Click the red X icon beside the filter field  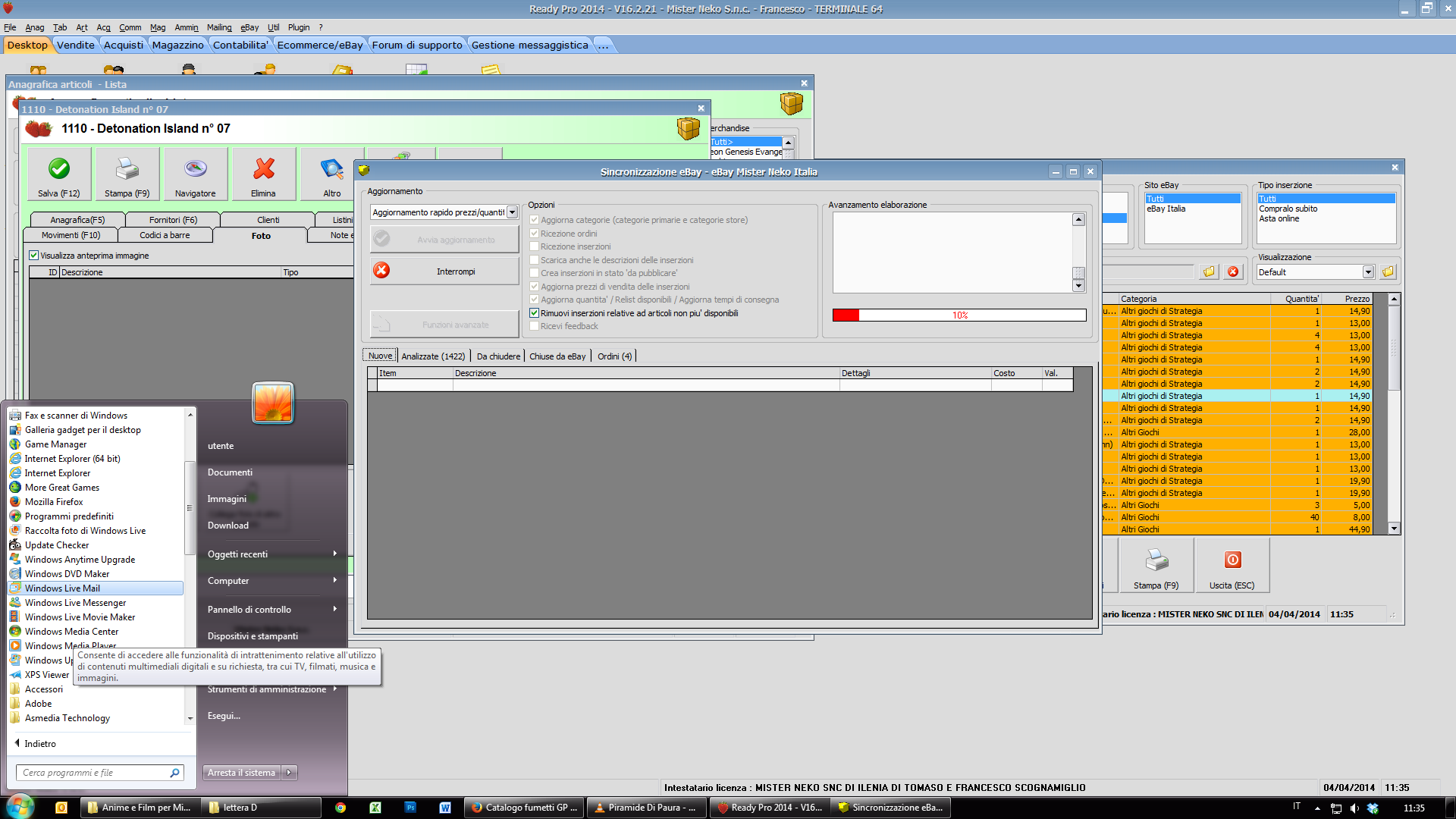click(1233, 271)
